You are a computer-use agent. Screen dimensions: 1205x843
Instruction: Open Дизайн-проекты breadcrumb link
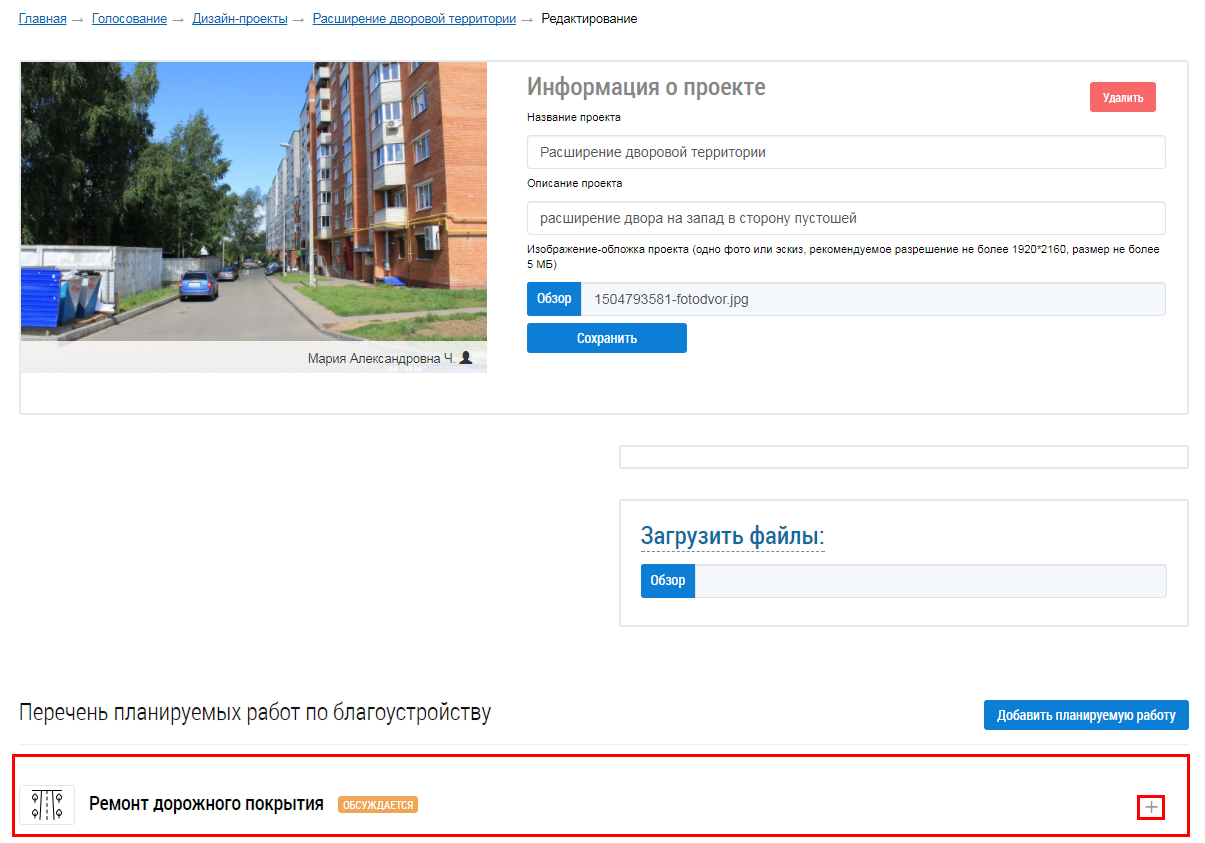tap(239, 19)
